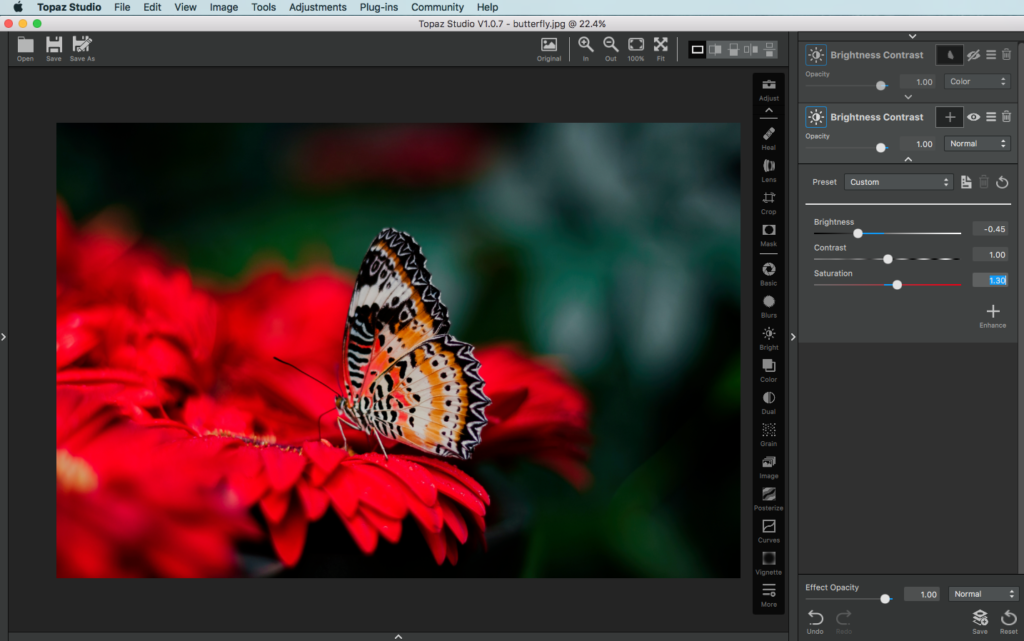Add a Blurs adjustment
The width and height of the screenshot is (1024, 641).
click(x=769, y=306)
